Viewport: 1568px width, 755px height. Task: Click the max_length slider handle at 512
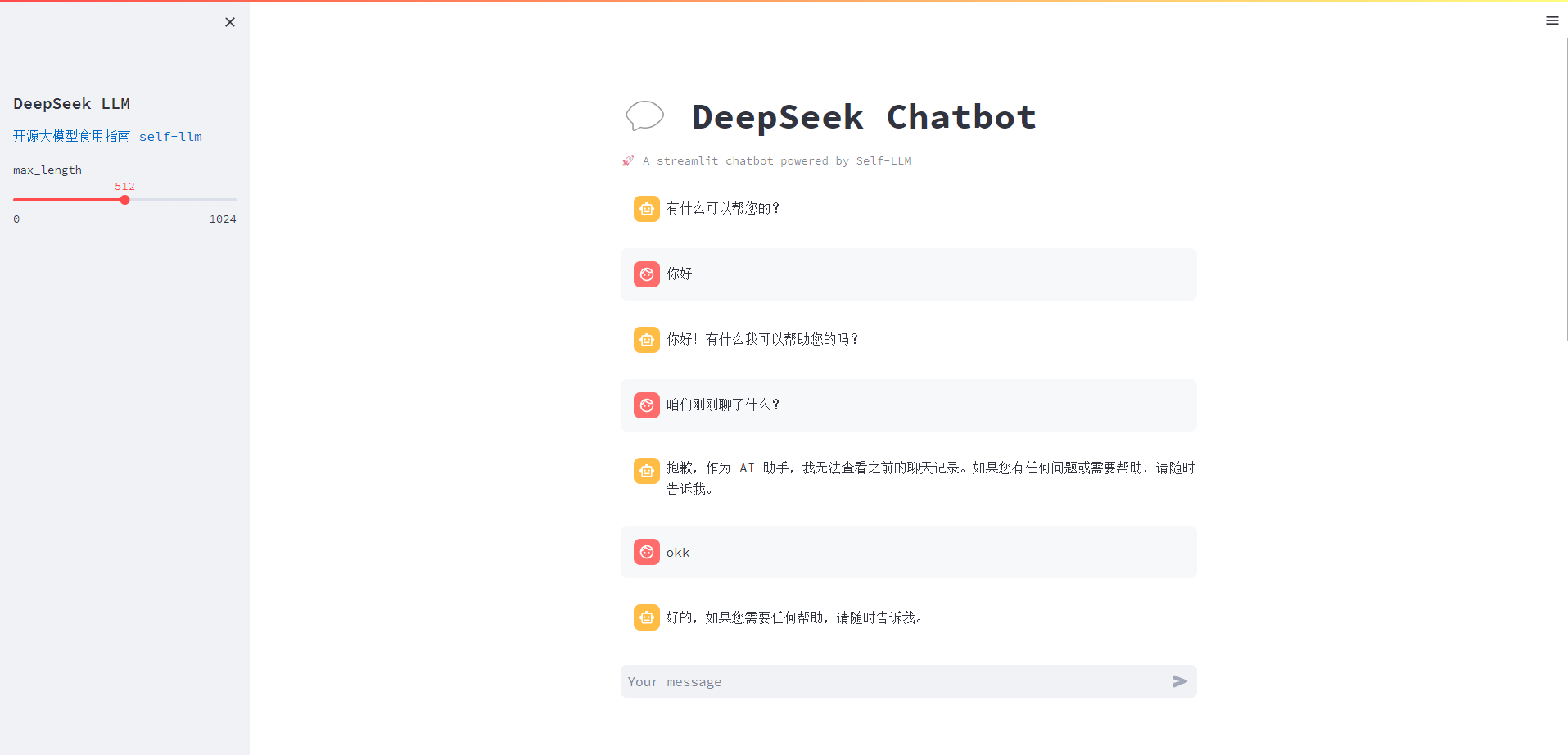click(124, 200)
